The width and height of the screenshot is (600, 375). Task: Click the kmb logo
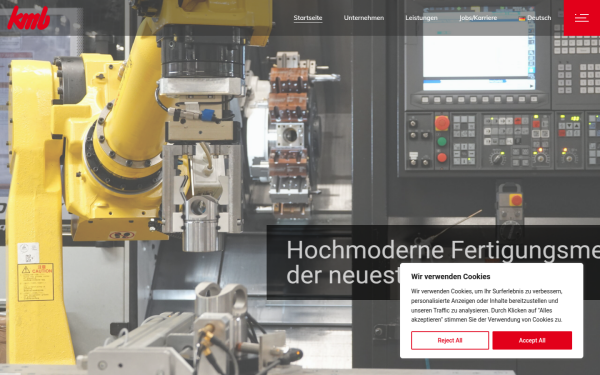[x=28, y=18]
